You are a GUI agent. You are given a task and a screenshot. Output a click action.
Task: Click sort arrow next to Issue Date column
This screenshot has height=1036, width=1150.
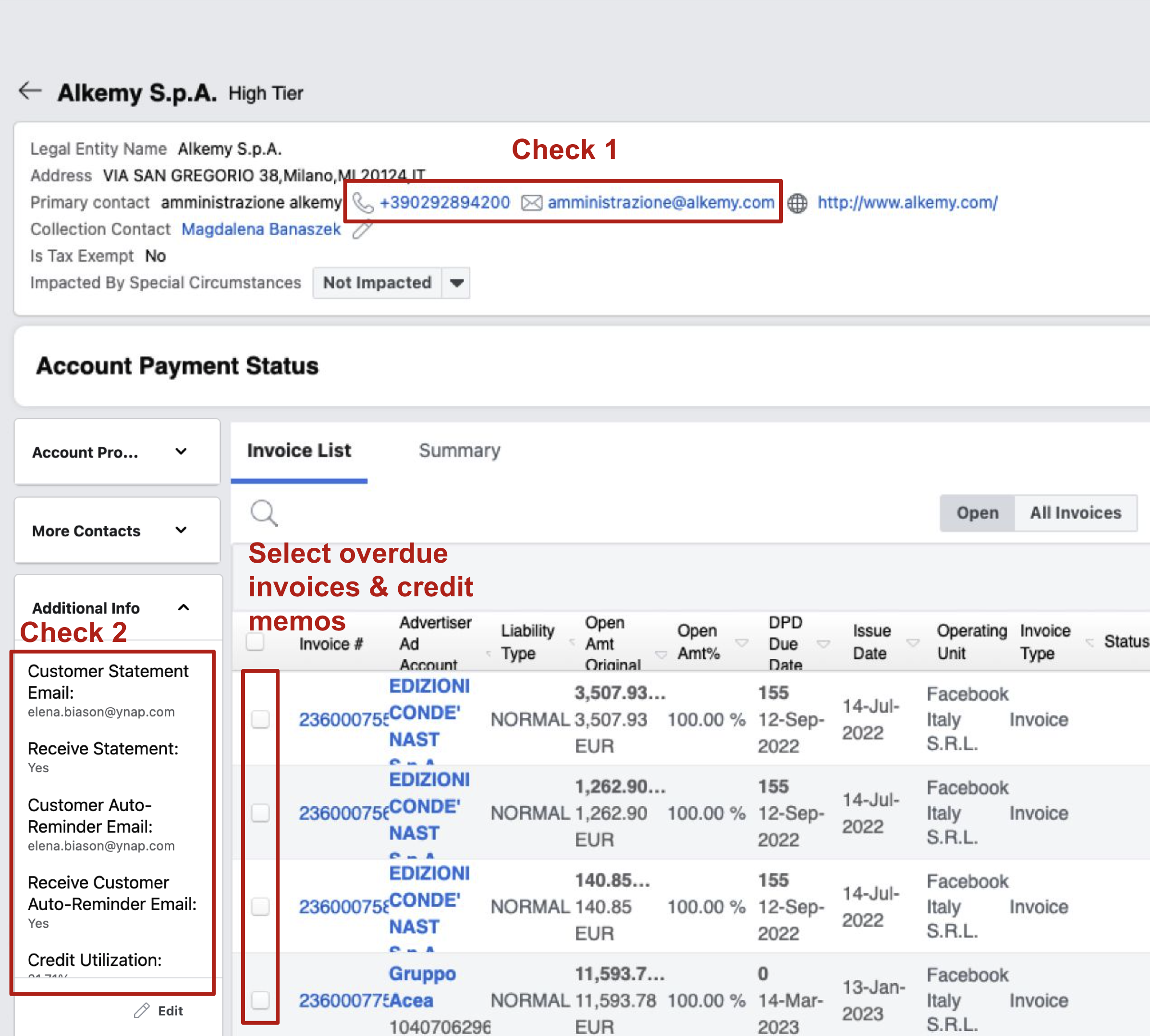(912, 642)
